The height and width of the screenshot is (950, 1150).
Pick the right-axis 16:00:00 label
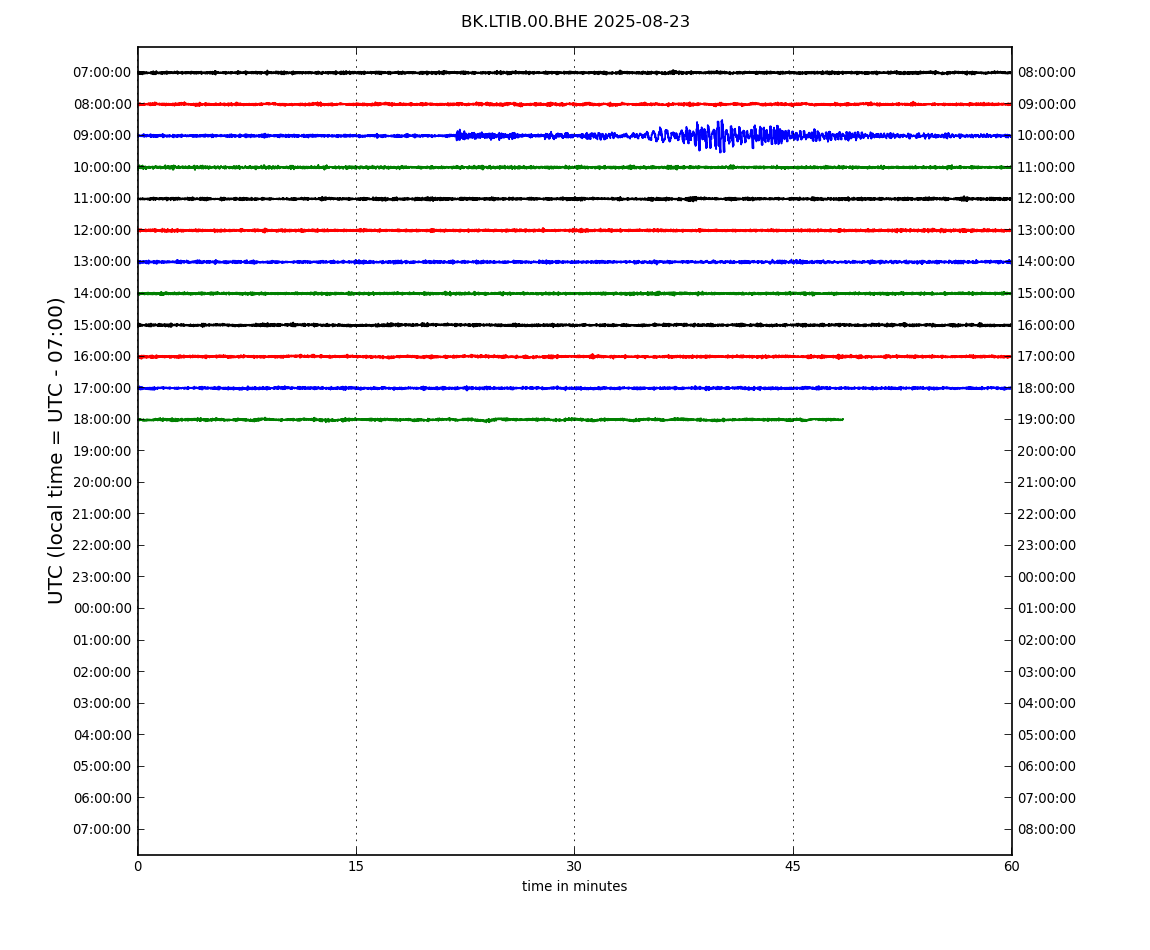click(1047, 325)
